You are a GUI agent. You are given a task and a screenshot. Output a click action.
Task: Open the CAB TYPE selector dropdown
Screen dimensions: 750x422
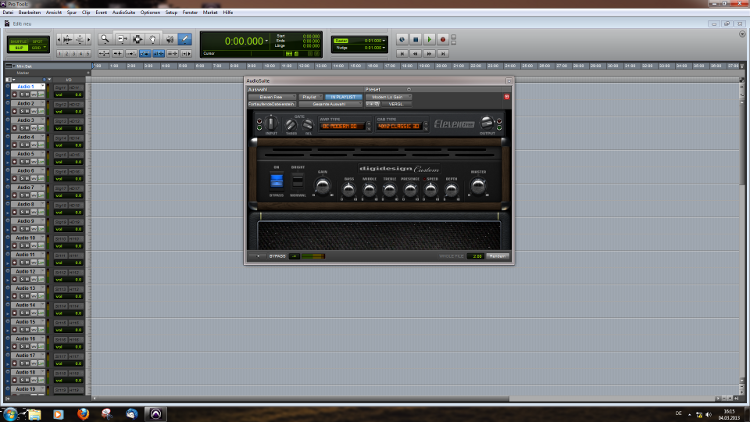coord(396,127)
